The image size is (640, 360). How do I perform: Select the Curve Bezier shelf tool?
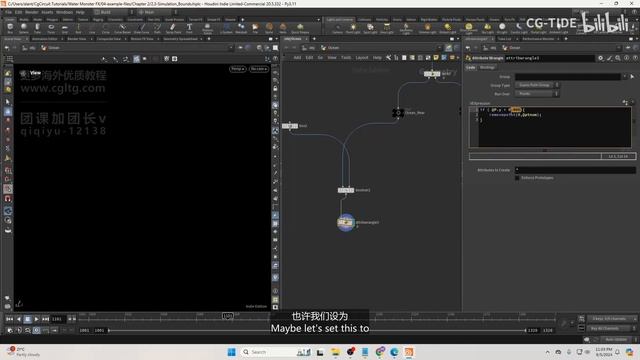click(x=122, y=28)
